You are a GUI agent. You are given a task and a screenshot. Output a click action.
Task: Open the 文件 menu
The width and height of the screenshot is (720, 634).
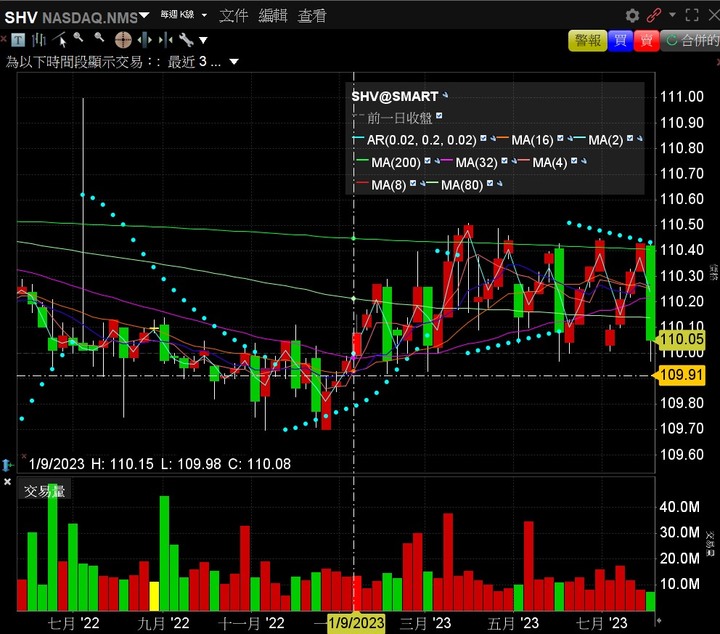pos(233,16)
